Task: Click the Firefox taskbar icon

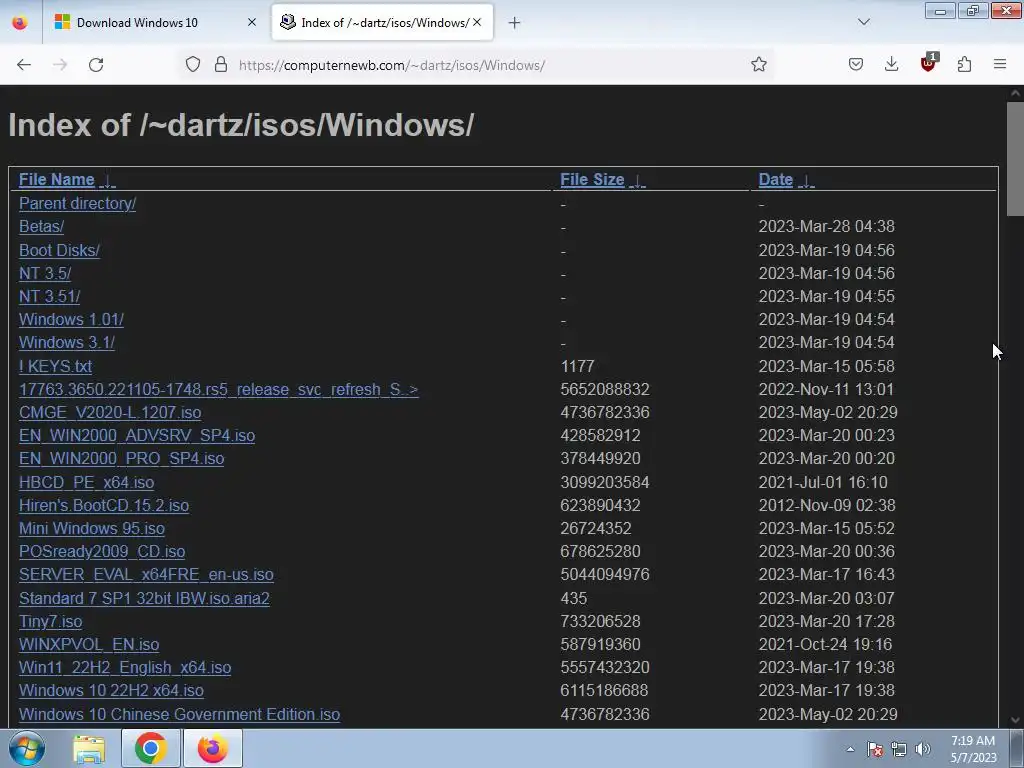Action: (x=213, y=748)
